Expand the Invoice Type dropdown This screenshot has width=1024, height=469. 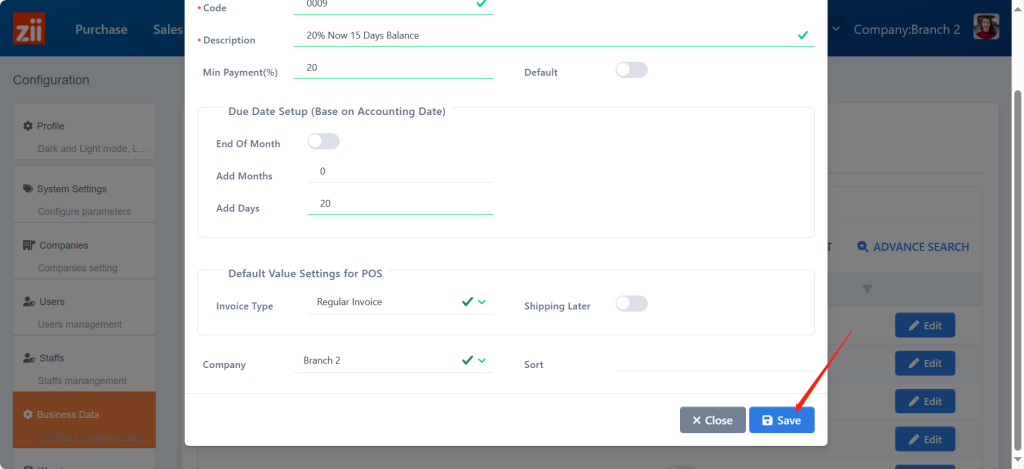coord(481,302)
